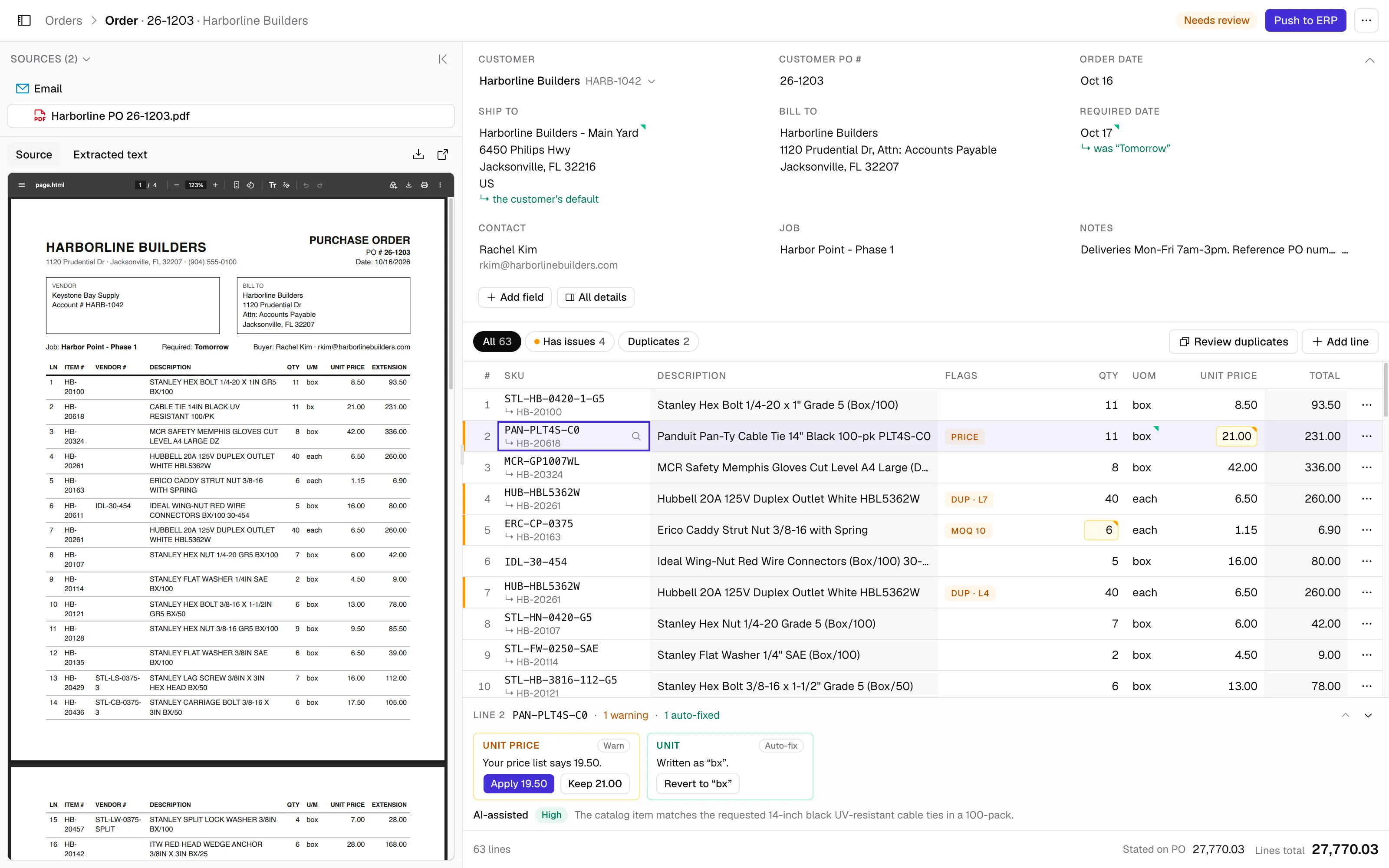This screenshot has width=1389, height=868.
Task: Go to next line issue
Action: pos(1368,715)
